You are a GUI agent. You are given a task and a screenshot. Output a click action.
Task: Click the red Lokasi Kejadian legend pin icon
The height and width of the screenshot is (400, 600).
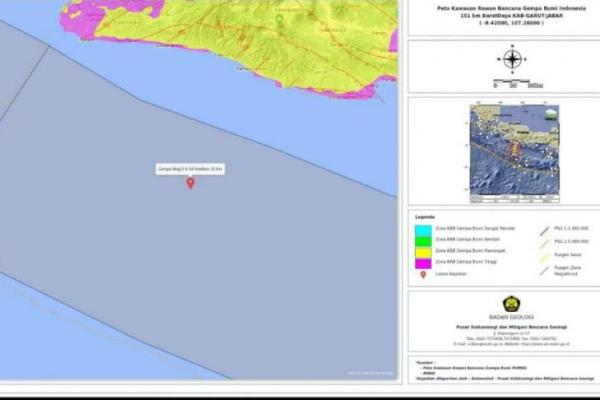(423, 274)
